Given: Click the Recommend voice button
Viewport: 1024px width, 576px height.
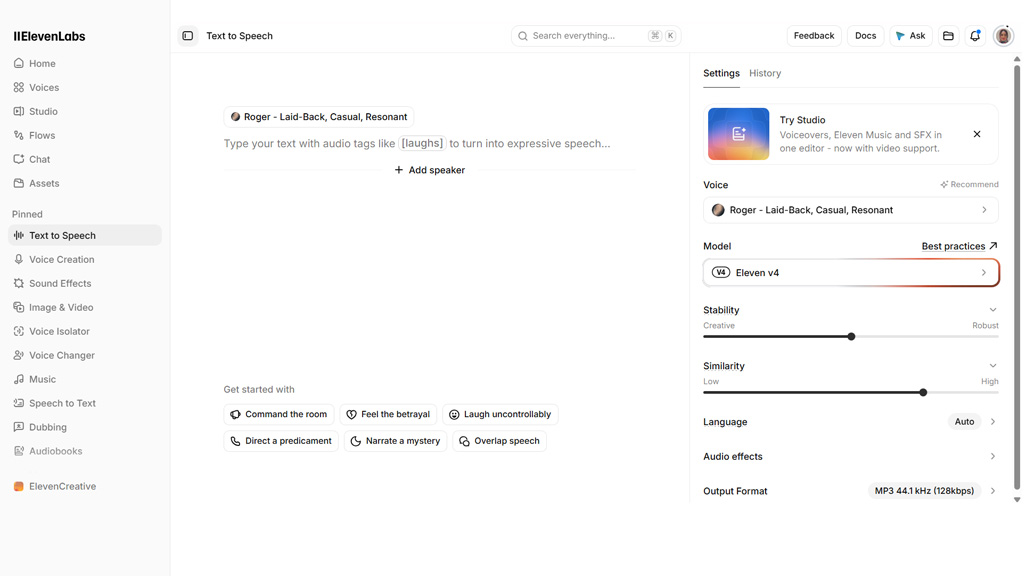Looking at the screenshot, I should pos(969,185).
